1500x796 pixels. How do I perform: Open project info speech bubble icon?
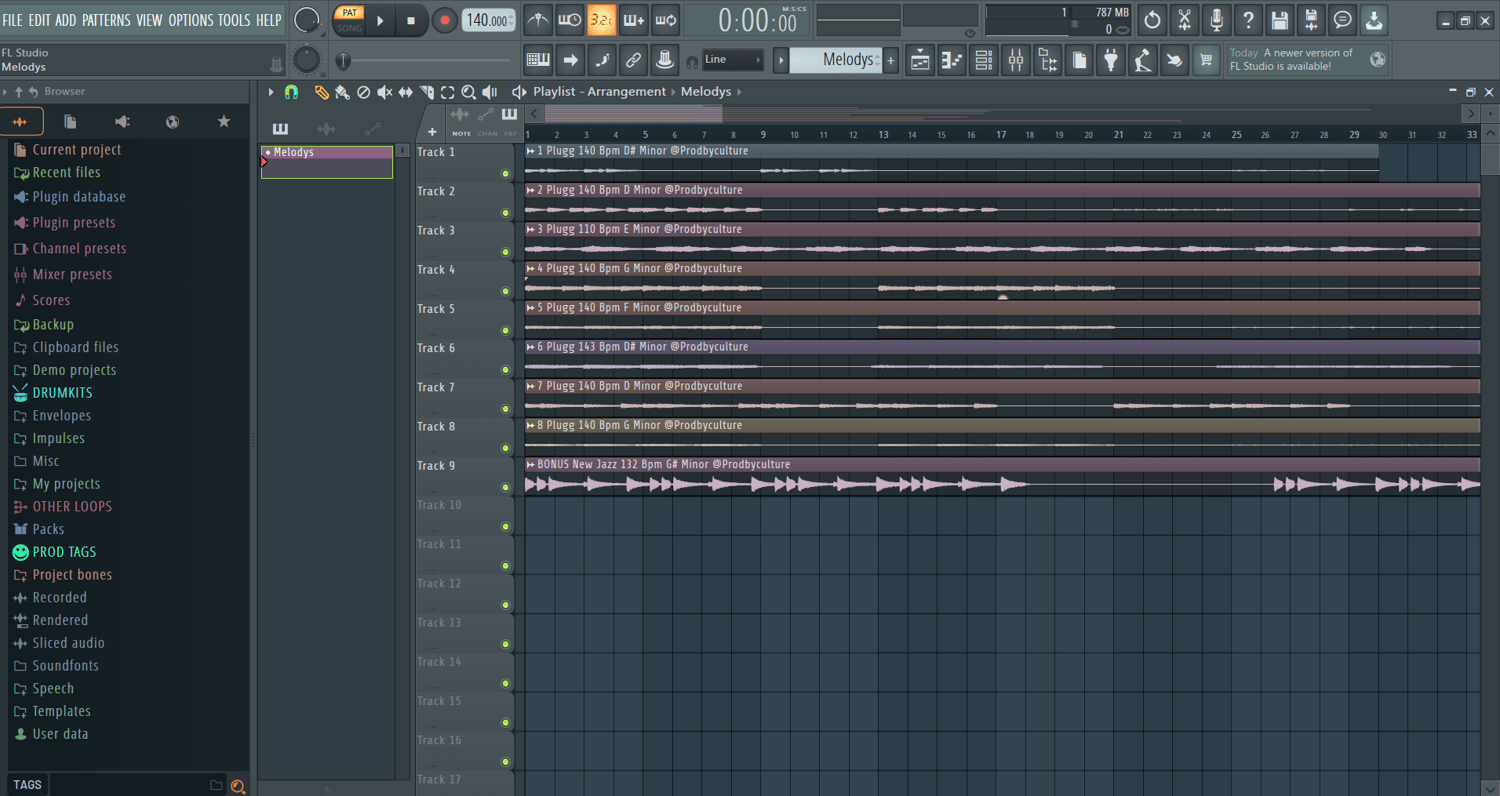click(x=1343, y=19)
